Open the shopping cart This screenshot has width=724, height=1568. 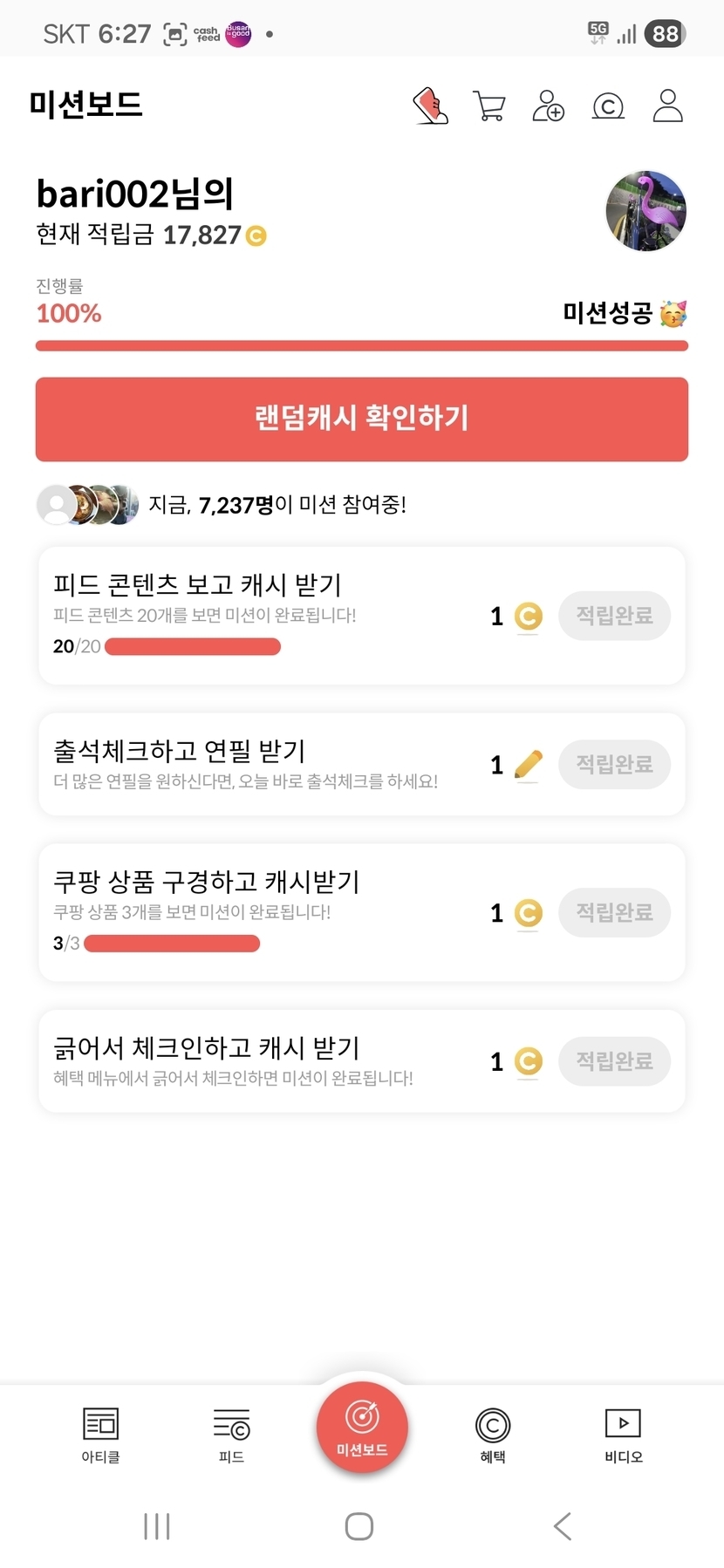pyautogui.click(x=489, y=106)
